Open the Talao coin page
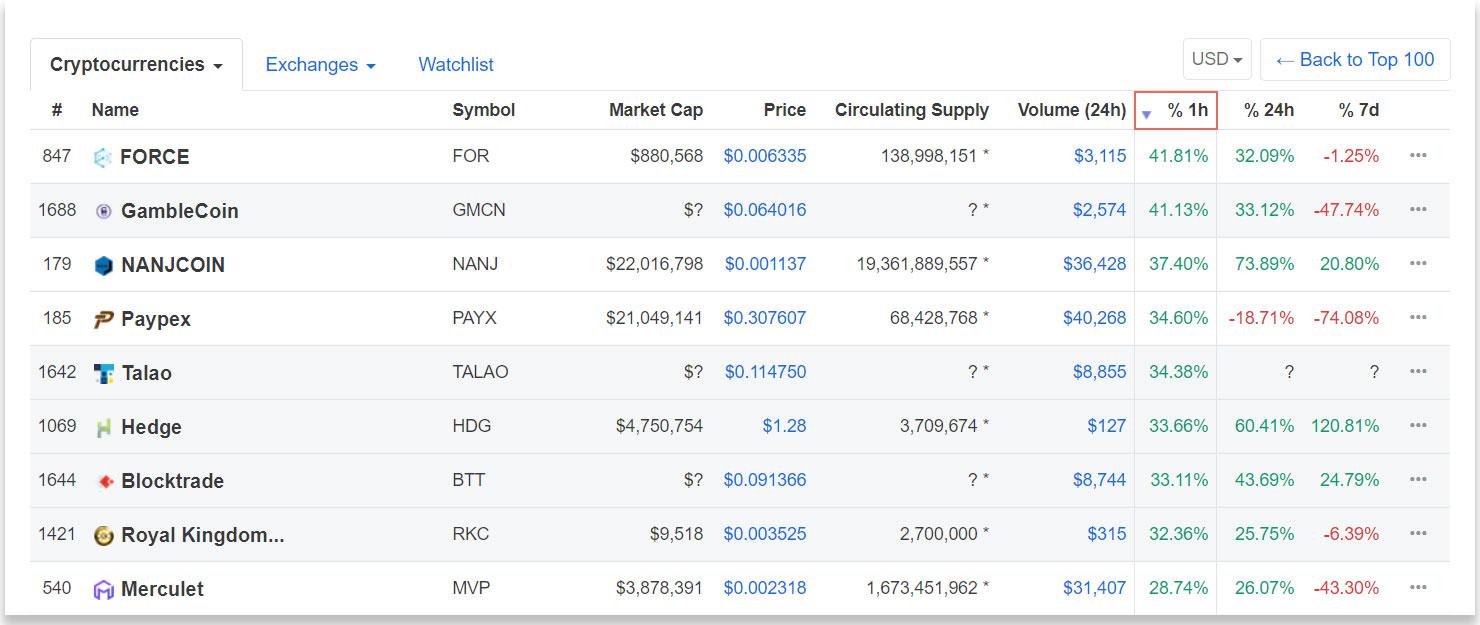Screen dimensions: 1480x625 point(147,373)
